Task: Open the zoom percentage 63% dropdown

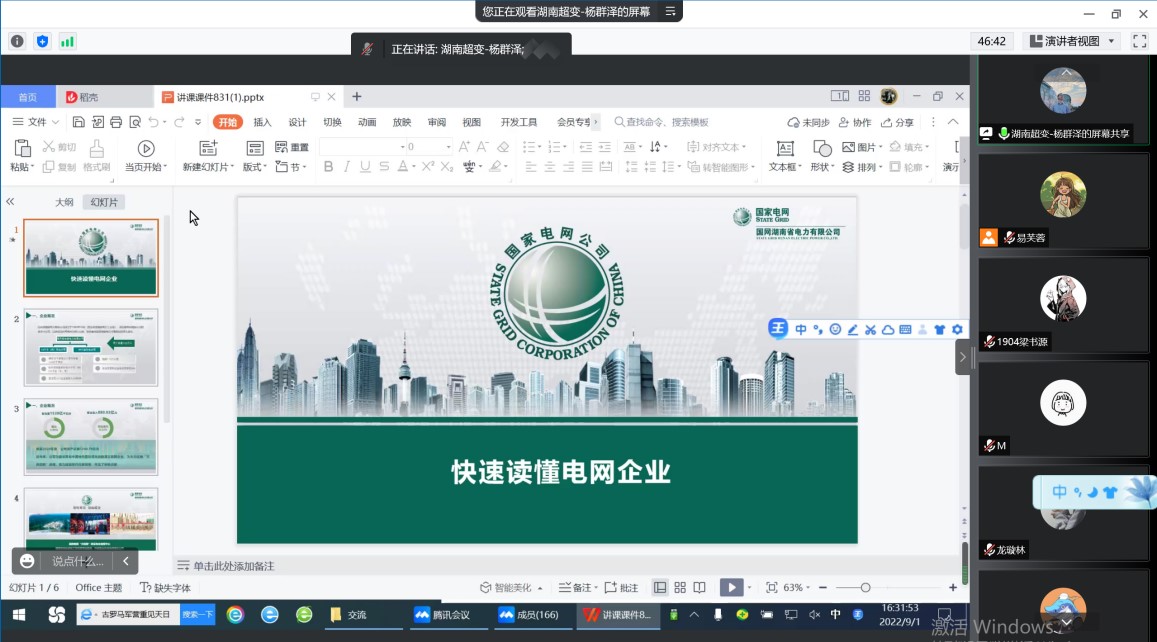Action: point(798,588)
